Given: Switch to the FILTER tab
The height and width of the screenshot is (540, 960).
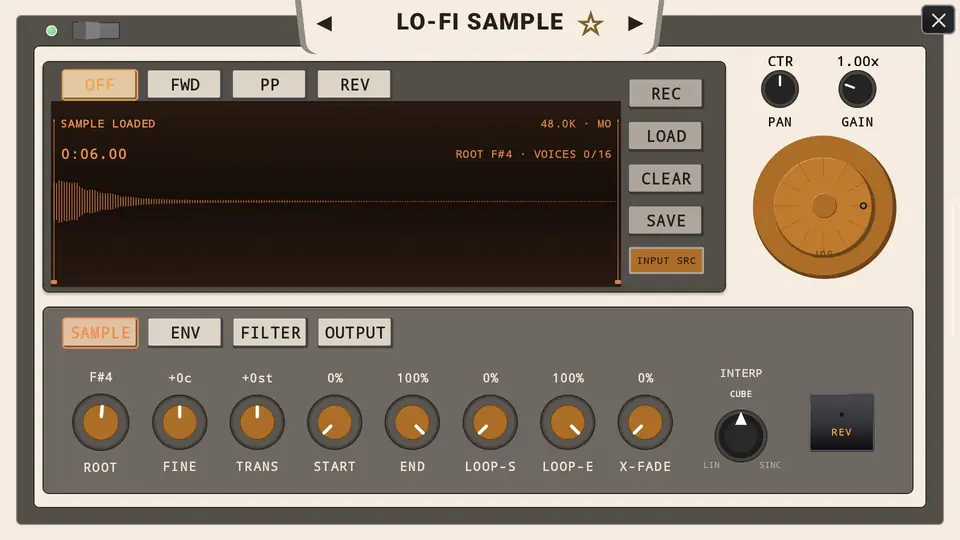Looking at the screenshot, I should click(270, 332).
